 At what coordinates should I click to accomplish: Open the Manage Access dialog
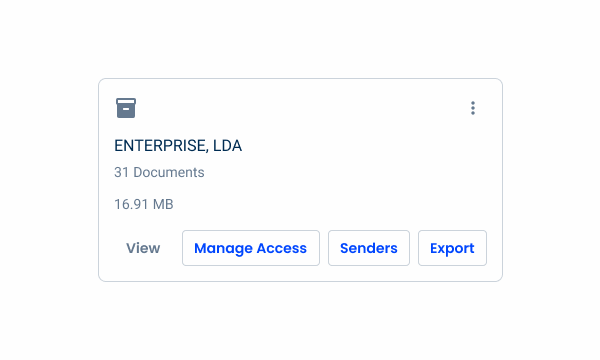251,248
